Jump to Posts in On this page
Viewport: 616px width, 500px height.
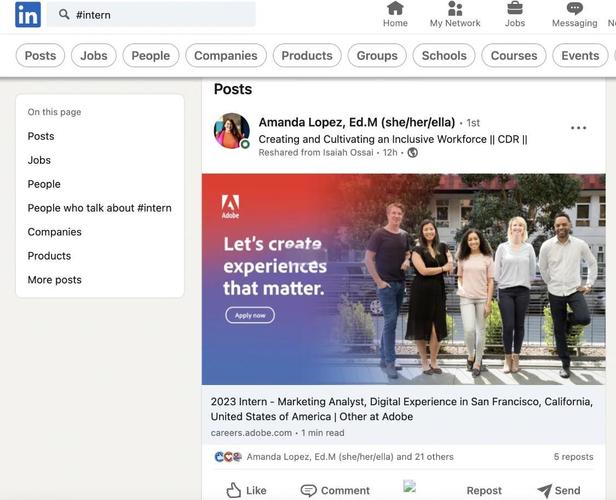coord(41,136)
